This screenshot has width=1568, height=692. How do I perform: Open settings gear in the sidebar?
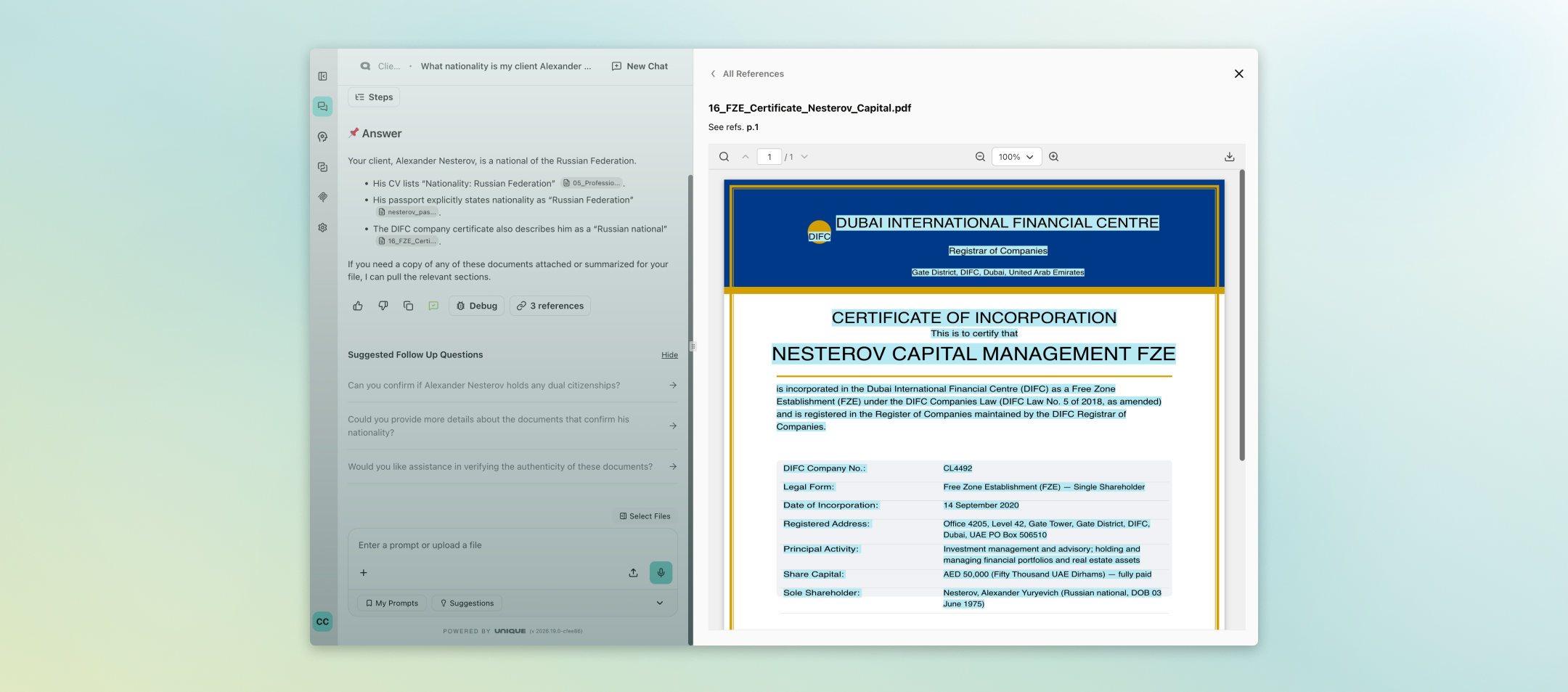[x=322, y=227]
